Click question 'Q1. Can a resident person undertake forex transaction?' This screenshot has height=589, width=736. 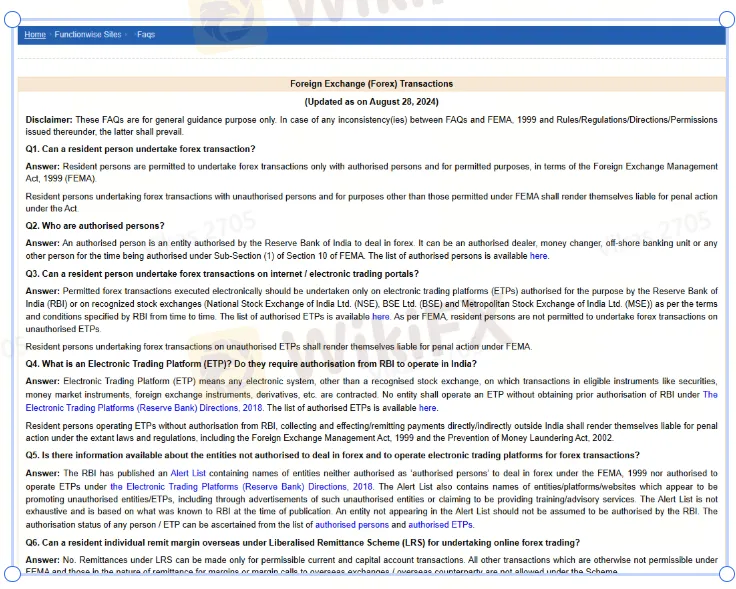(140, 149)
